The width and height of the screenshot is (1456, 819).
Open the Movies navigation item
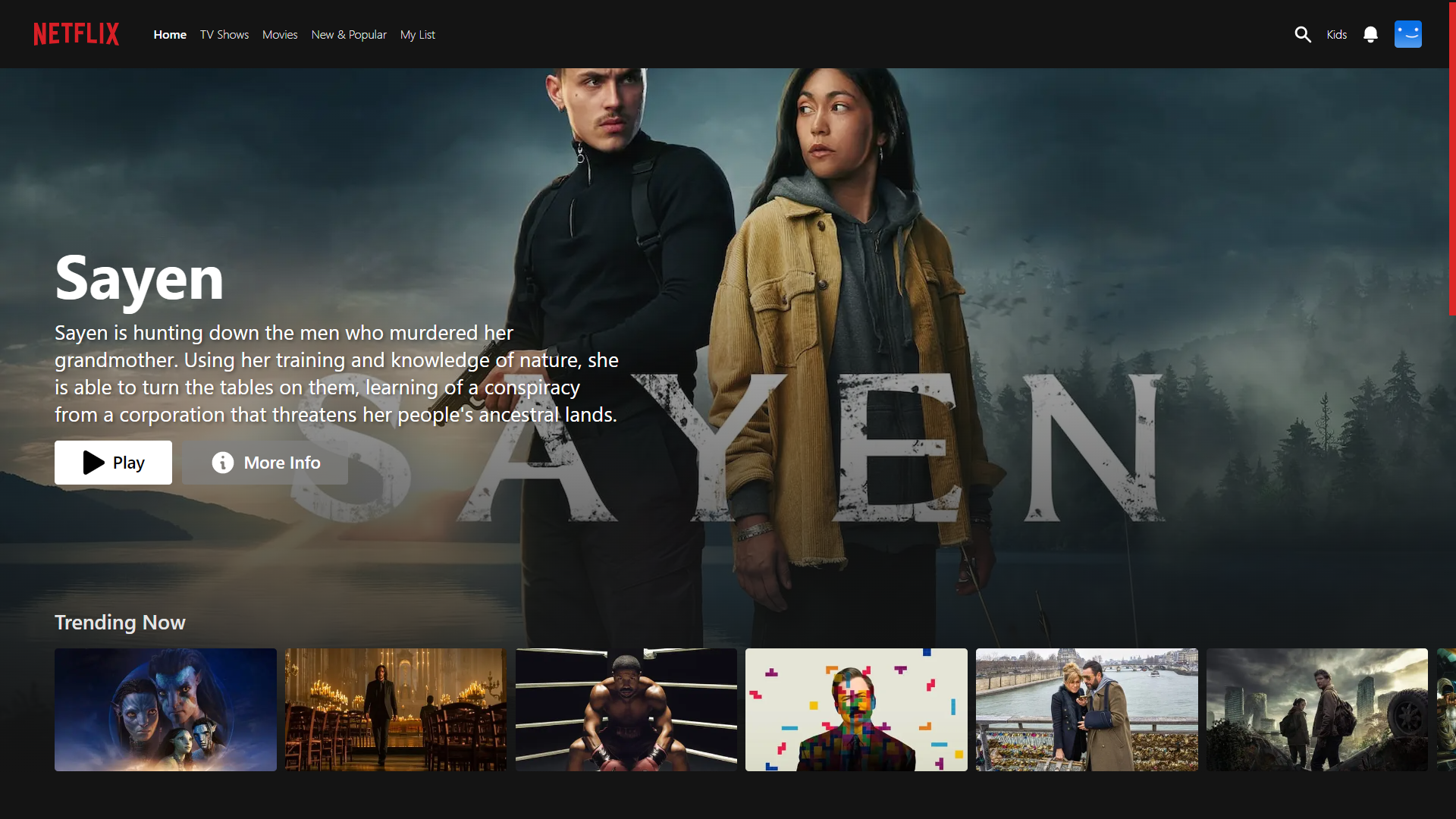(279, 34)
